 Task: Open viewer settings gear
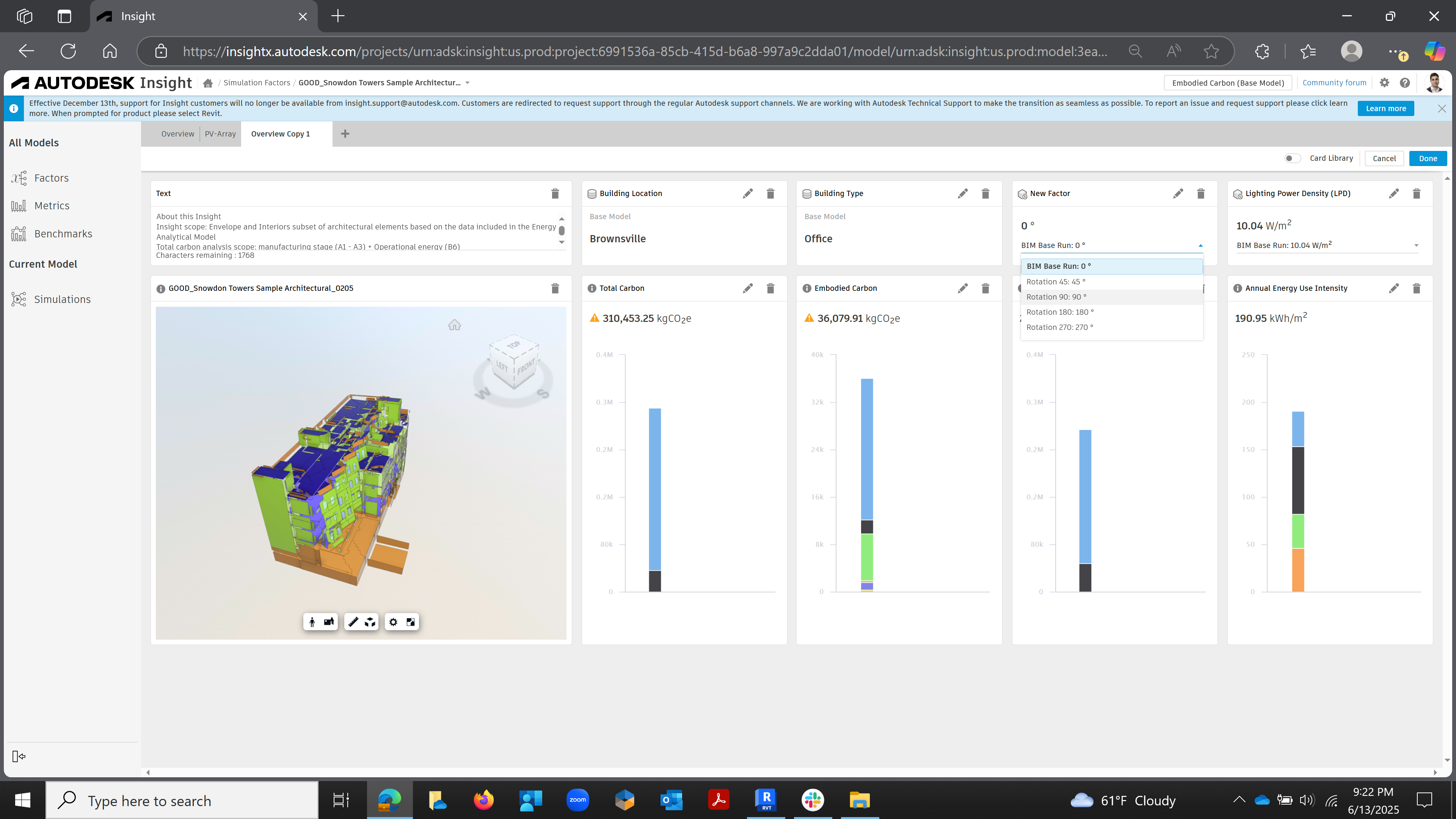pyautogui.click(x=394, y=622)
